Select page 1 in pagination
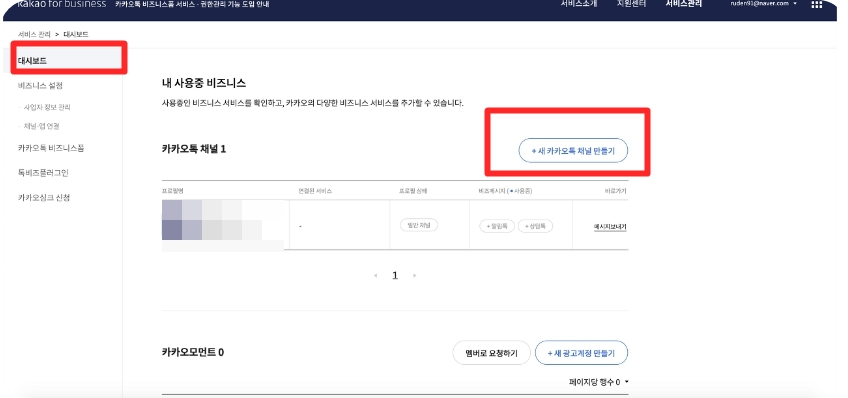The image size is (848, 398). 395,276
